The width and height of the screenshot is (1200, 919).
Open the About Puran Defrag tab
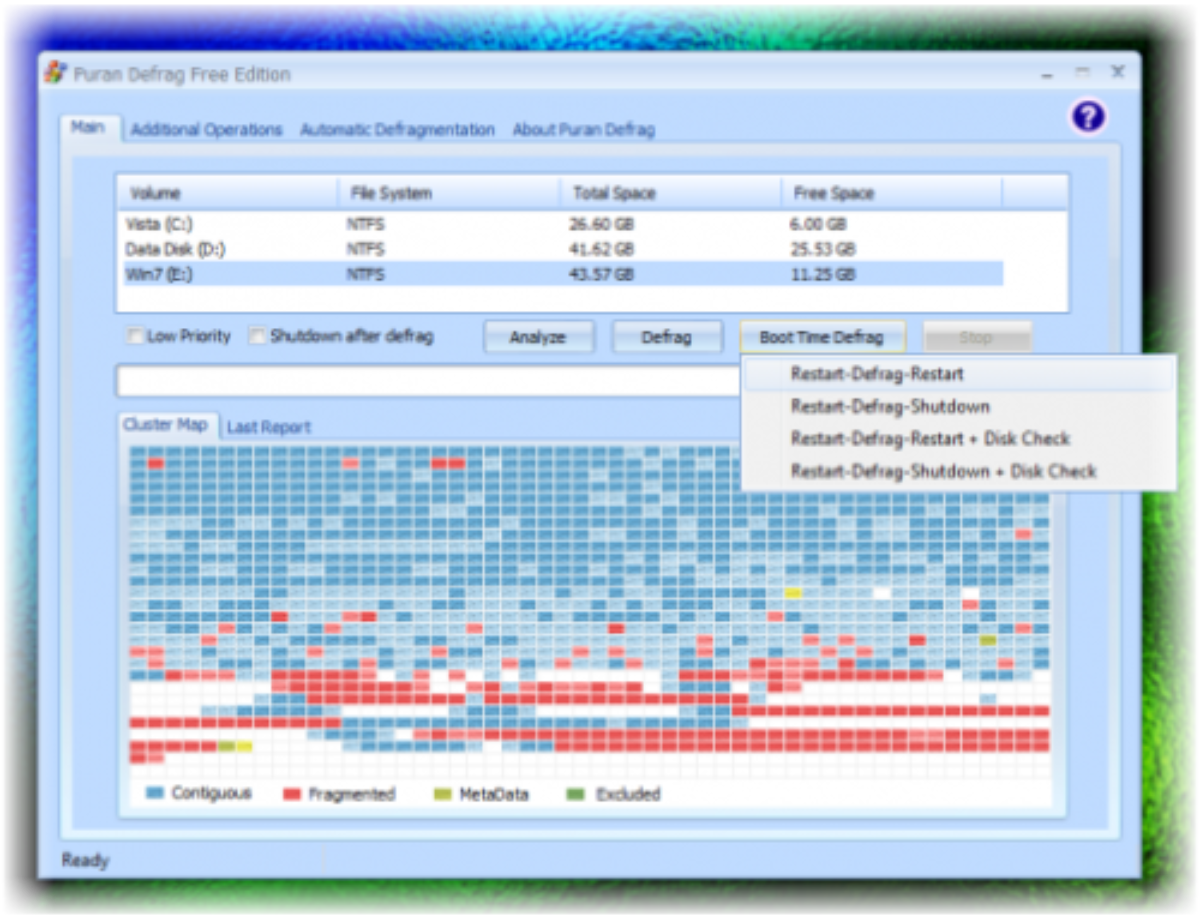coord(584,130)
